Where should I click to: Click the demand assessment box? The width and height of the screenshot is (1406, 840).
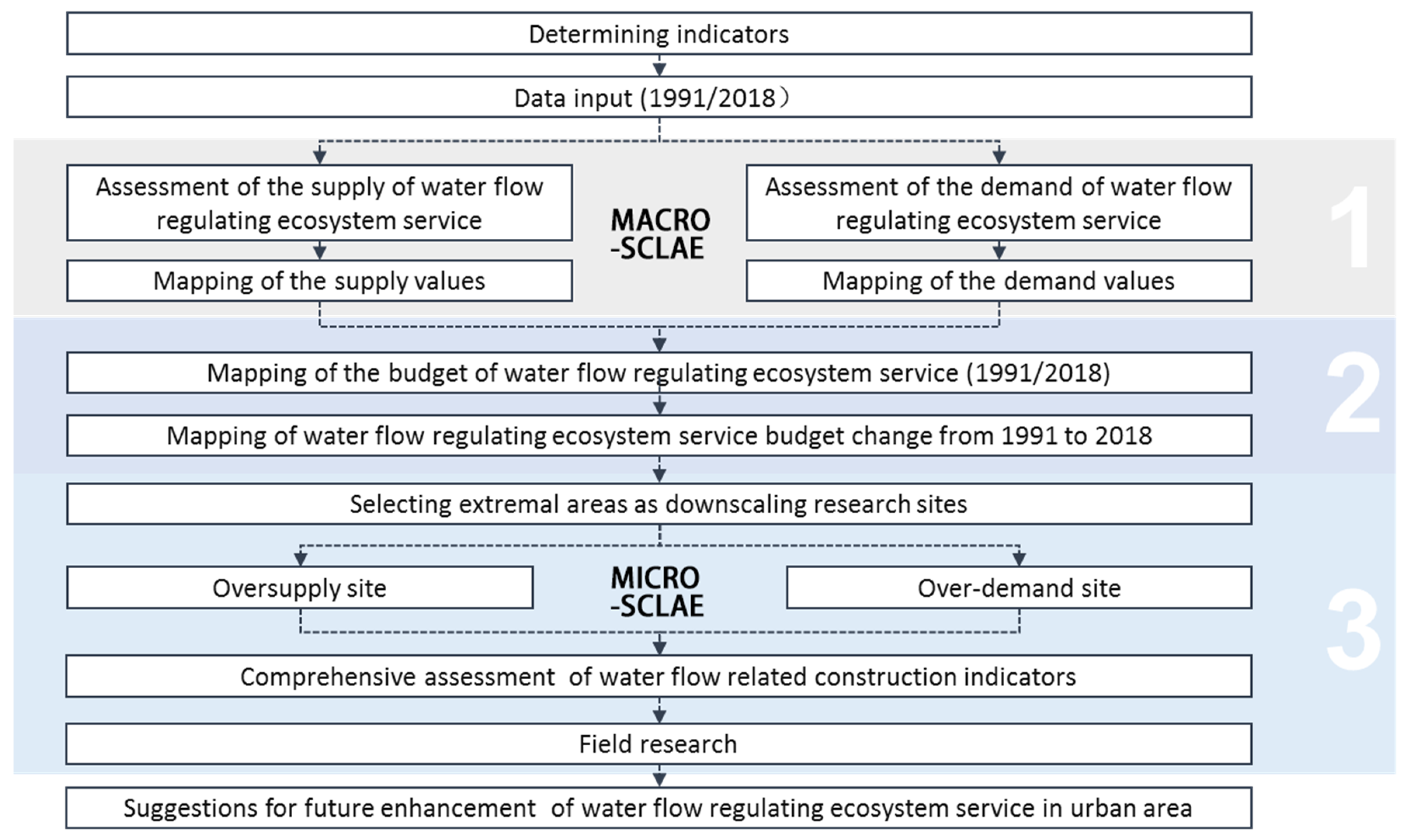pos(998,203)
